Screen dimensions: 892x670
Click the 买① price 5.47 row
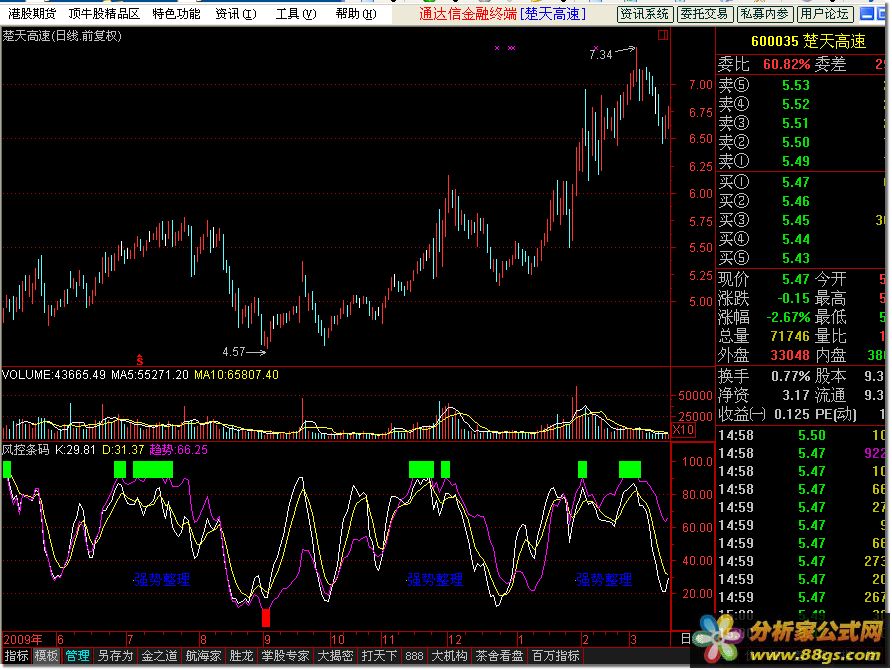(x=800, y=182)
